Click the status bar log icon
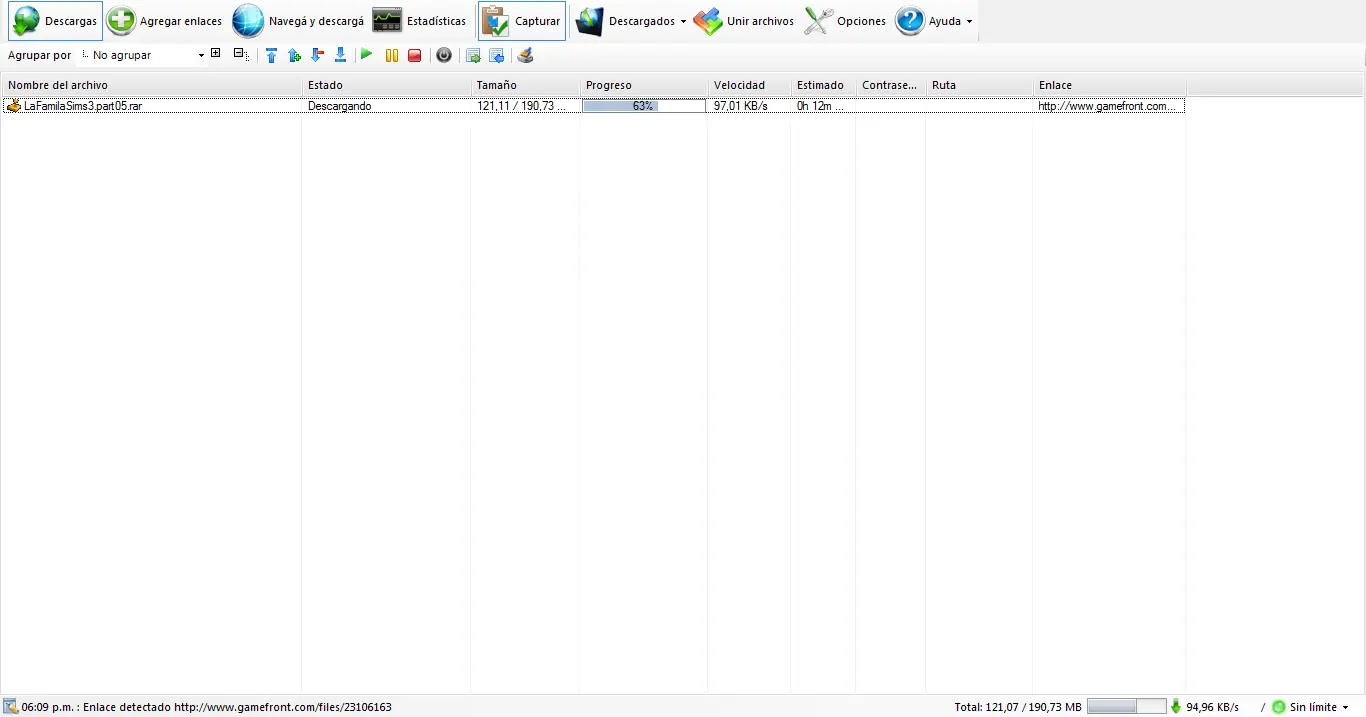 pyautogui.click(x=11, y=707)
